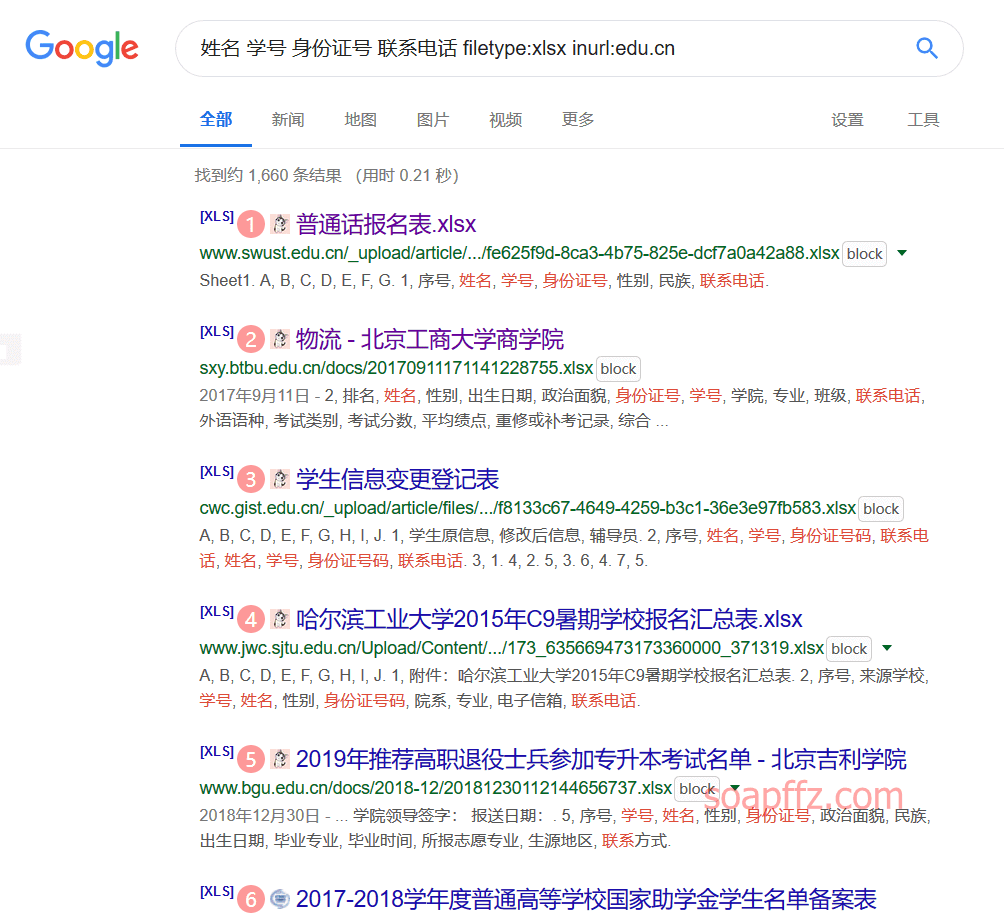This screenshot has height=916, width=1004.
Task: Switch to the 地图 tab
Action: [360, 120]
